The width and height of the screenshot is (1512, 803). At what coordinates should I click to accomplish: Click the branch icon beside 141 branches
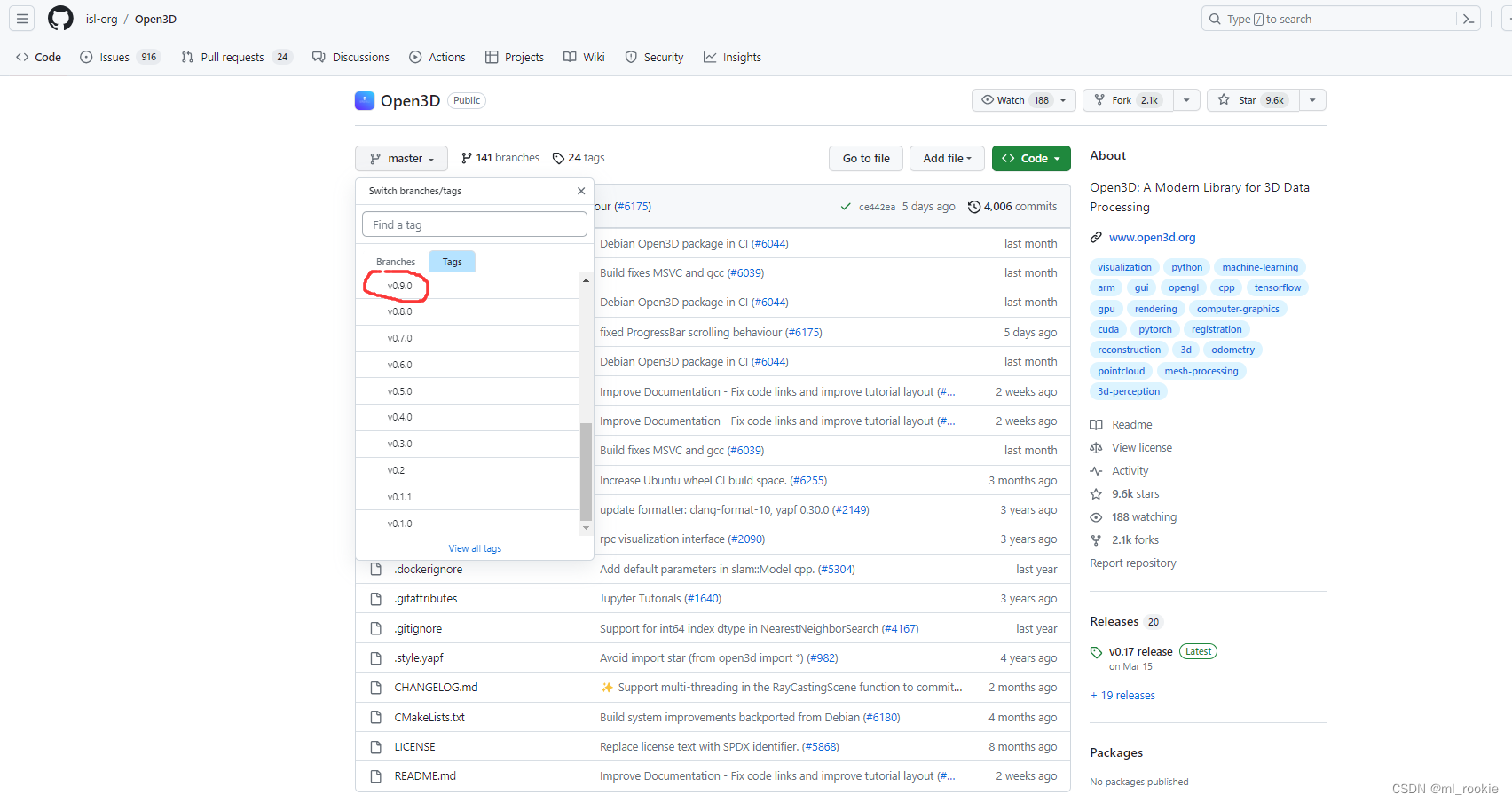tap(467, 158)
